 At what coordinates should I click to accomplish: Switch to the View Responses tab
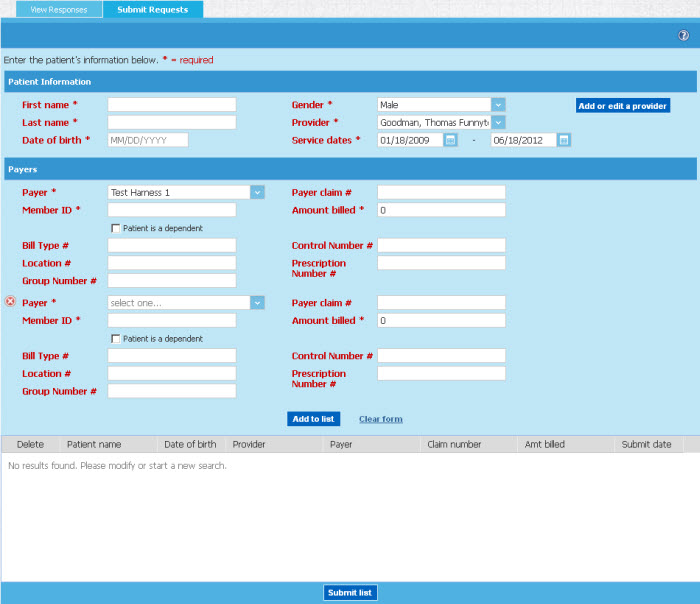click(x=59, y=9)
